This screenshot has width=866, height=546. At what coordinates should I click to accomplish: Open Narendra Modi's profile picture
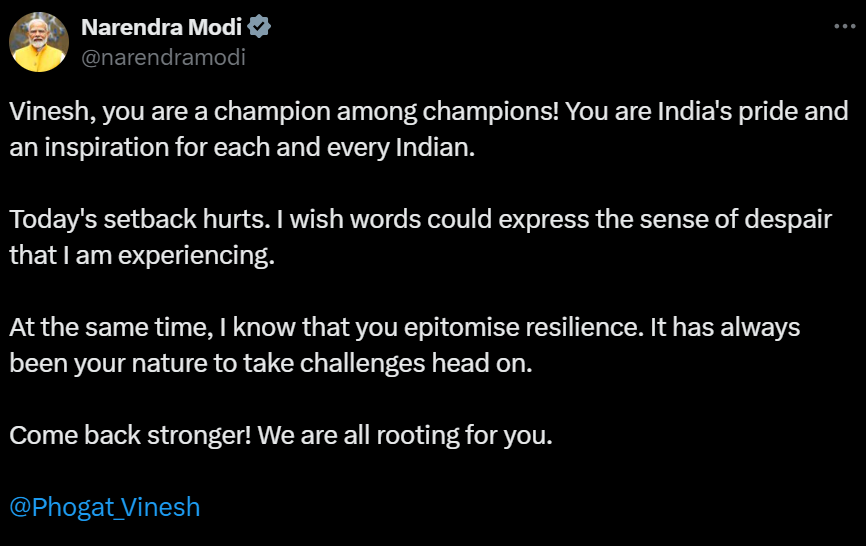(x=38, y=42)
